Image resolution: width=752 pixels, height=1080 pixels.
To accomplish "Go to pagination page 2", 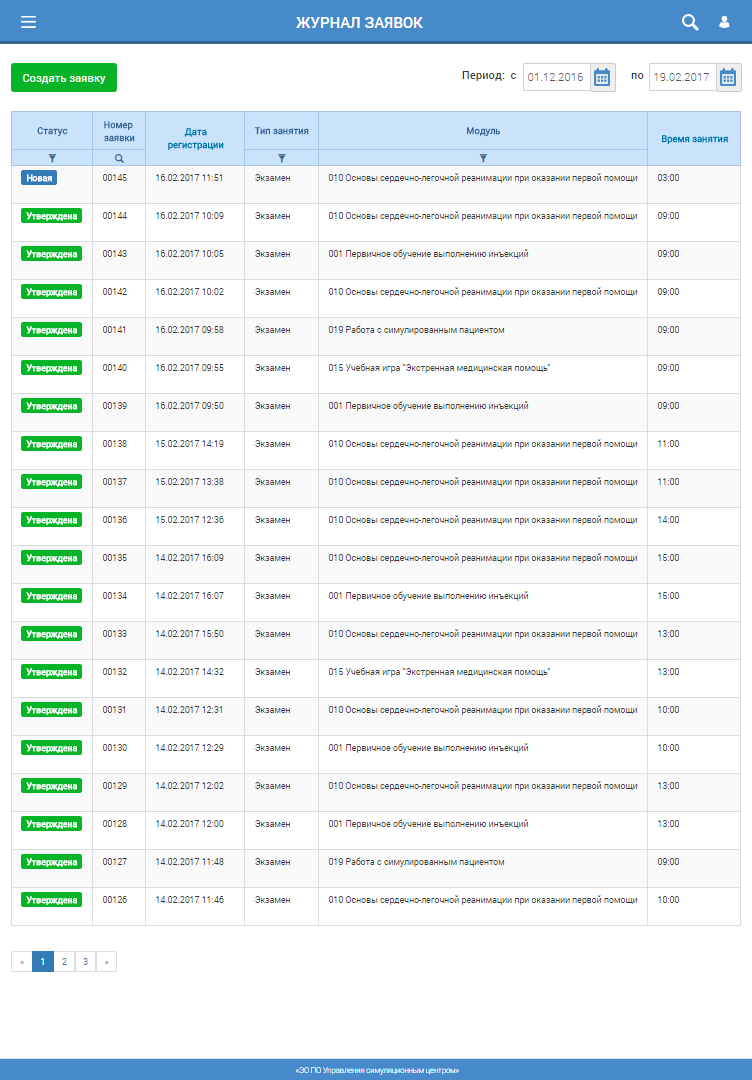I will (64, 962).
